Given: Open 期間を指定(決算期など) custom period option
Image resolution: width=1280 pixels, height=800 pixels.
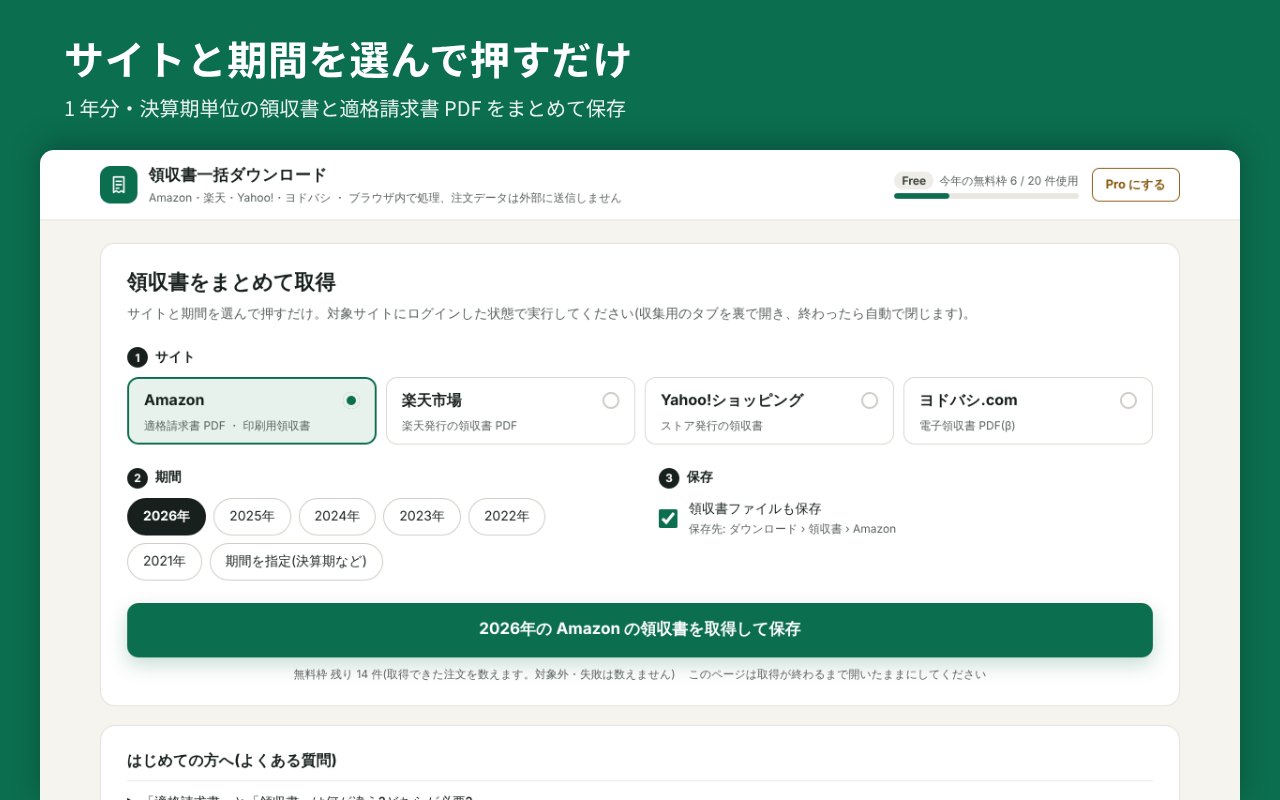Looking at the screenshot, I should tap(296, 562).
